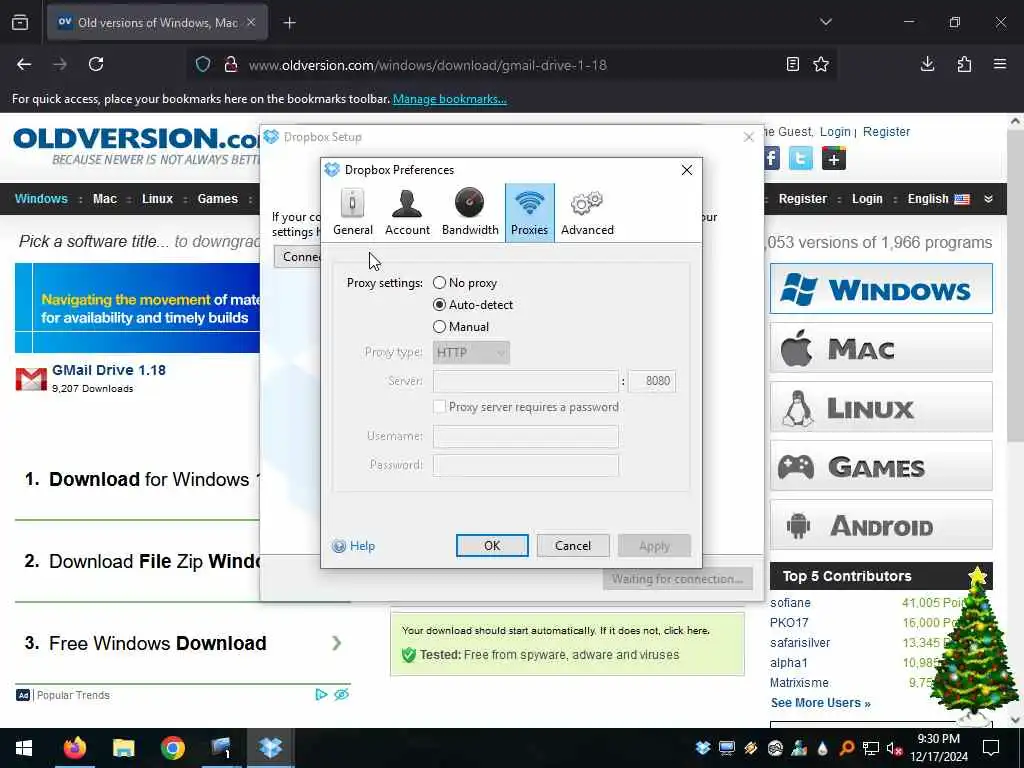Click the Mac platform banner

click(881, 348)
